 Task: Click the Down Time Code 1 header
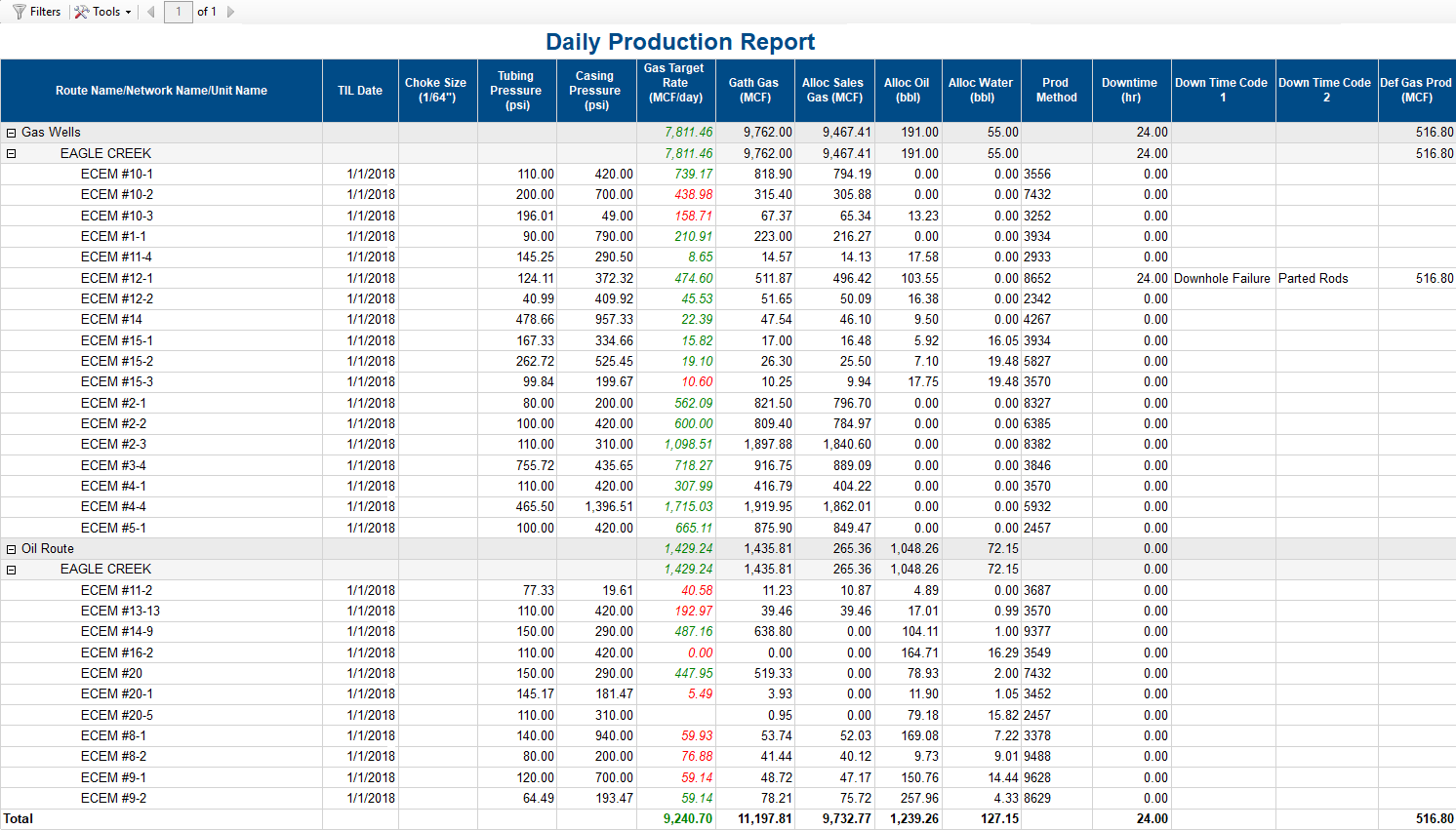coord(1222,91)
